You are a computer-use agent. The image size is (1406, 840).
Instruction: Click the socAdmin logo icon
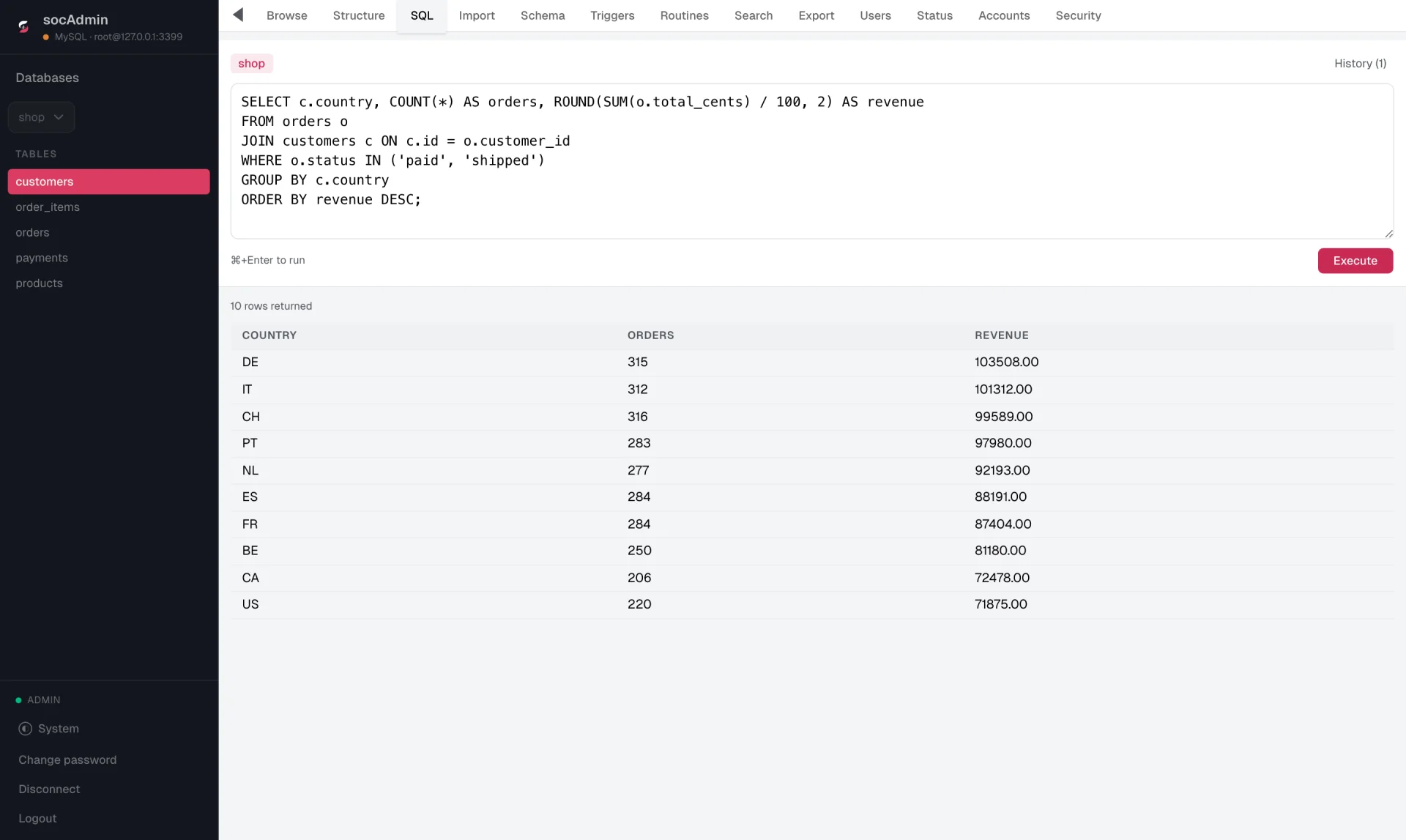pos(23,27)
